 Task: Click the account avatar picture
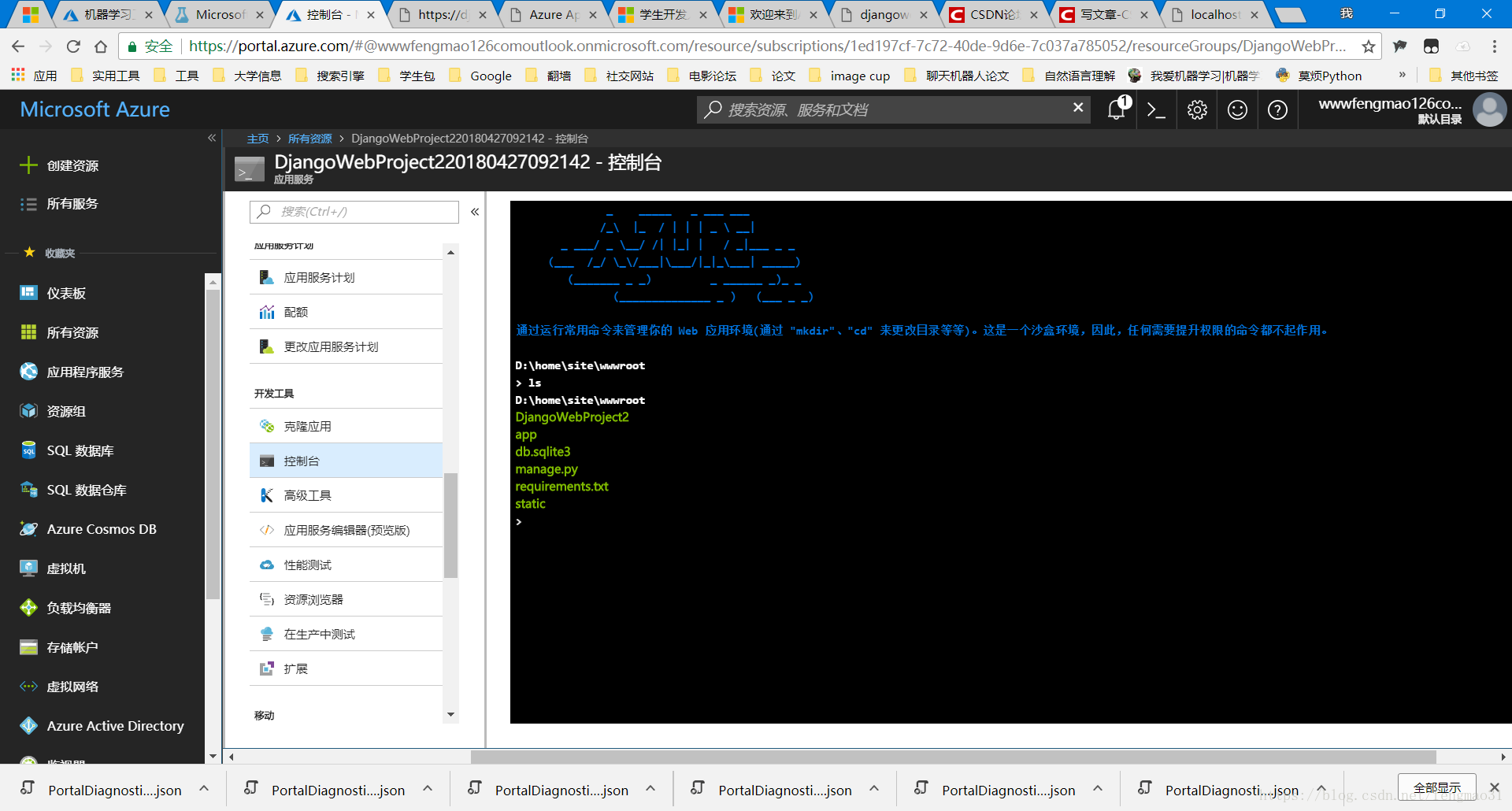(1489, 109)
